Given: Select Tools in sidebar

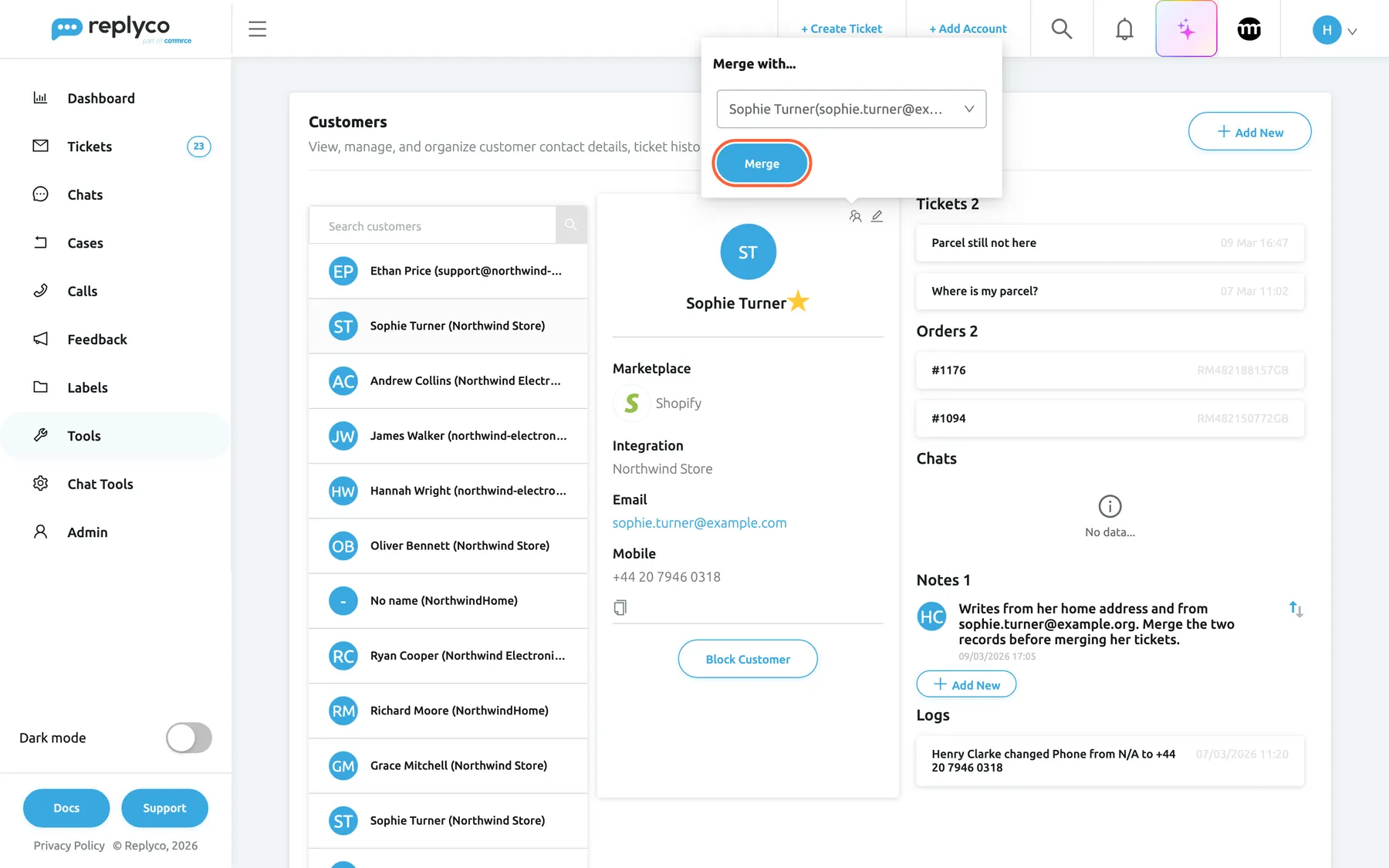Looking at the screenshot, I should click(x=116, y=436).
